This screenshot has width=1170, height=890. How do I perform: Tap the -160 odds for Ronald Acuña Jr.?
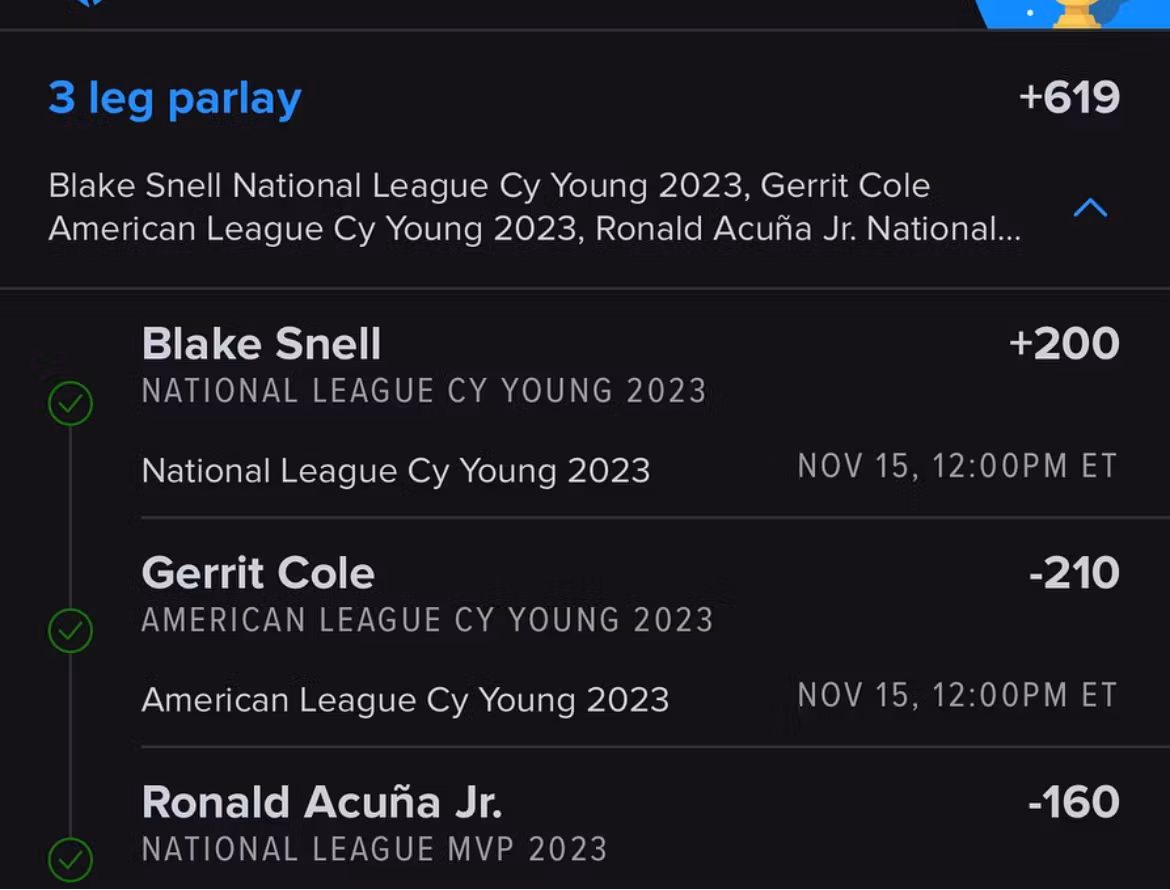click(x=1073, y=802)
